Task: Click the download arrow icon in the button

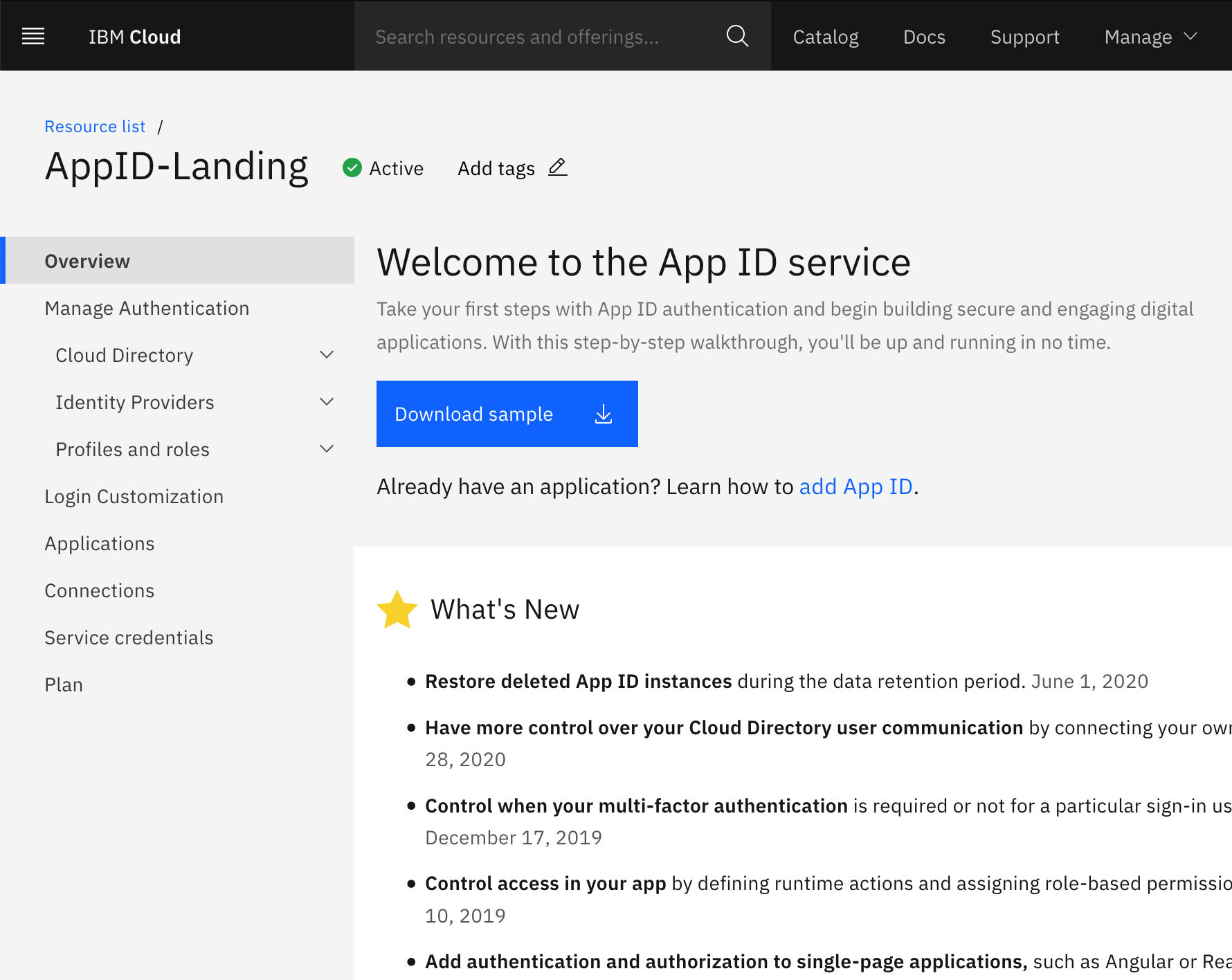Action: click(604, 414)
